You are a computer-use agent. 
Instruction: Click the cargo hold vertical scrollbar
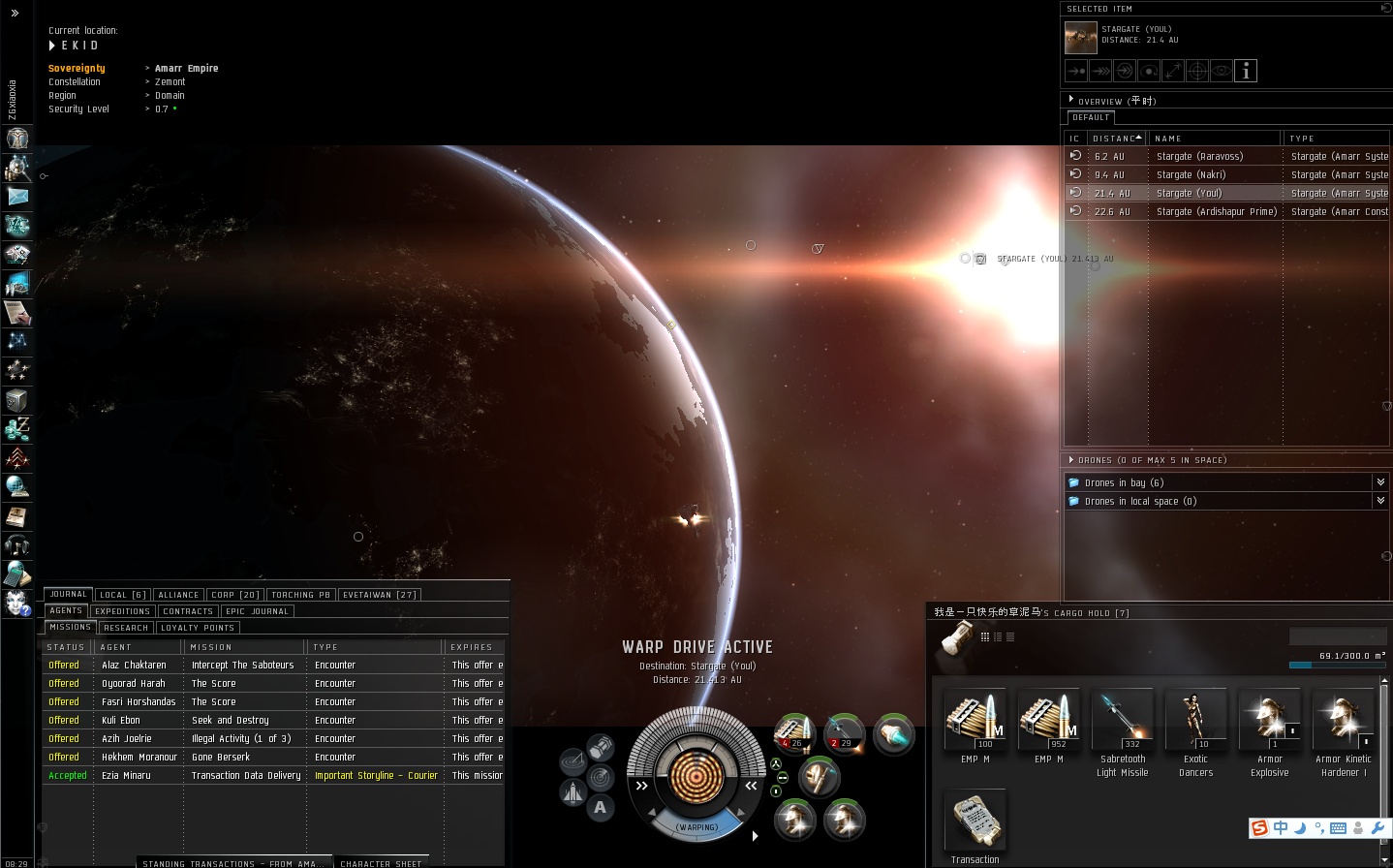tap(1383, 765)
